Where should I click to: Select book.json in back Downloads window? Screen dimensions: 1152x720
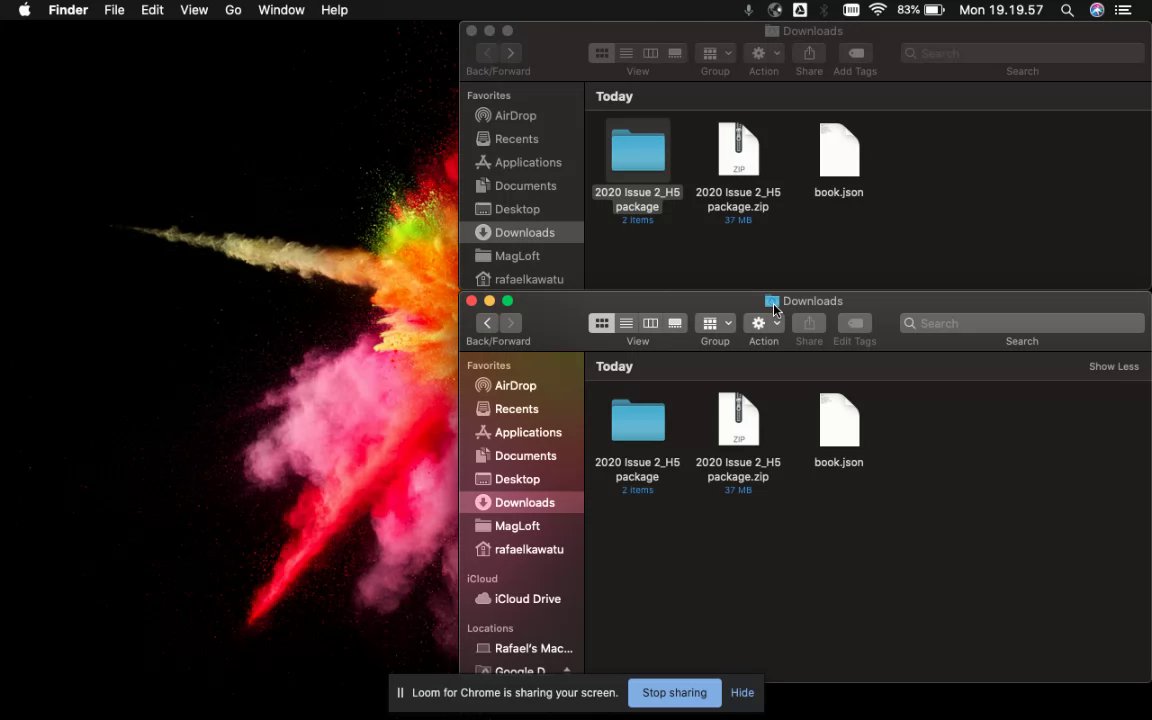[x=839, y=149]
